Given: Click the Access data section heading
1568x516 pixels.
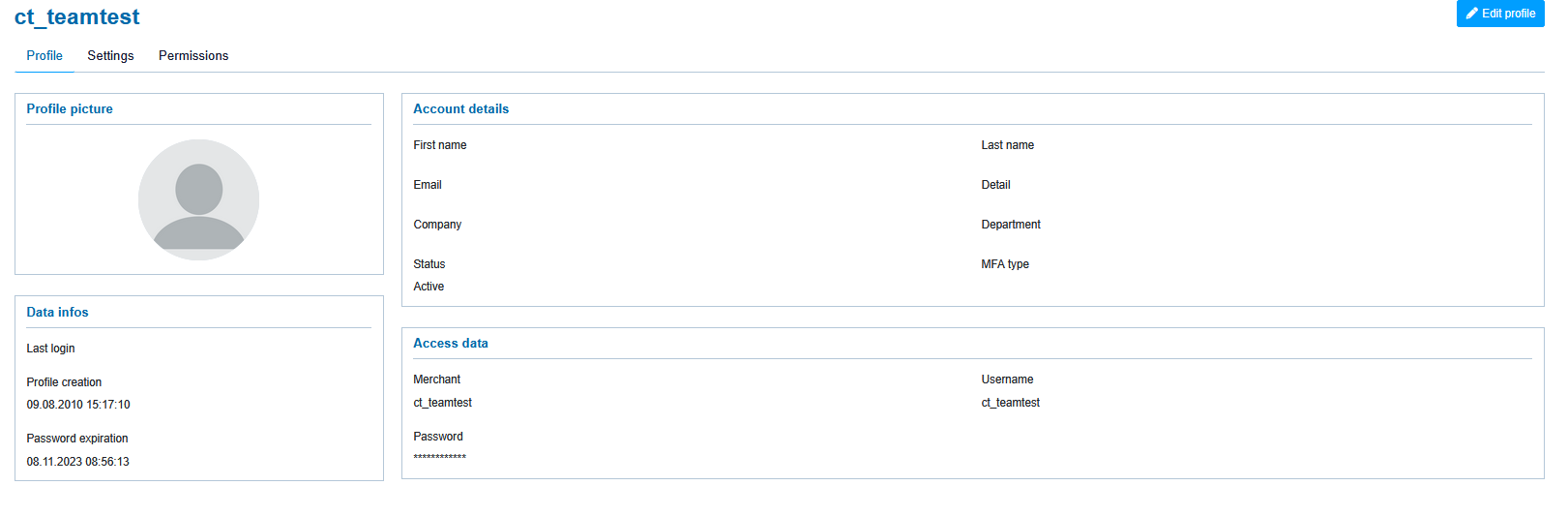Looking at the screenshot, I should [x=450, y=344].
